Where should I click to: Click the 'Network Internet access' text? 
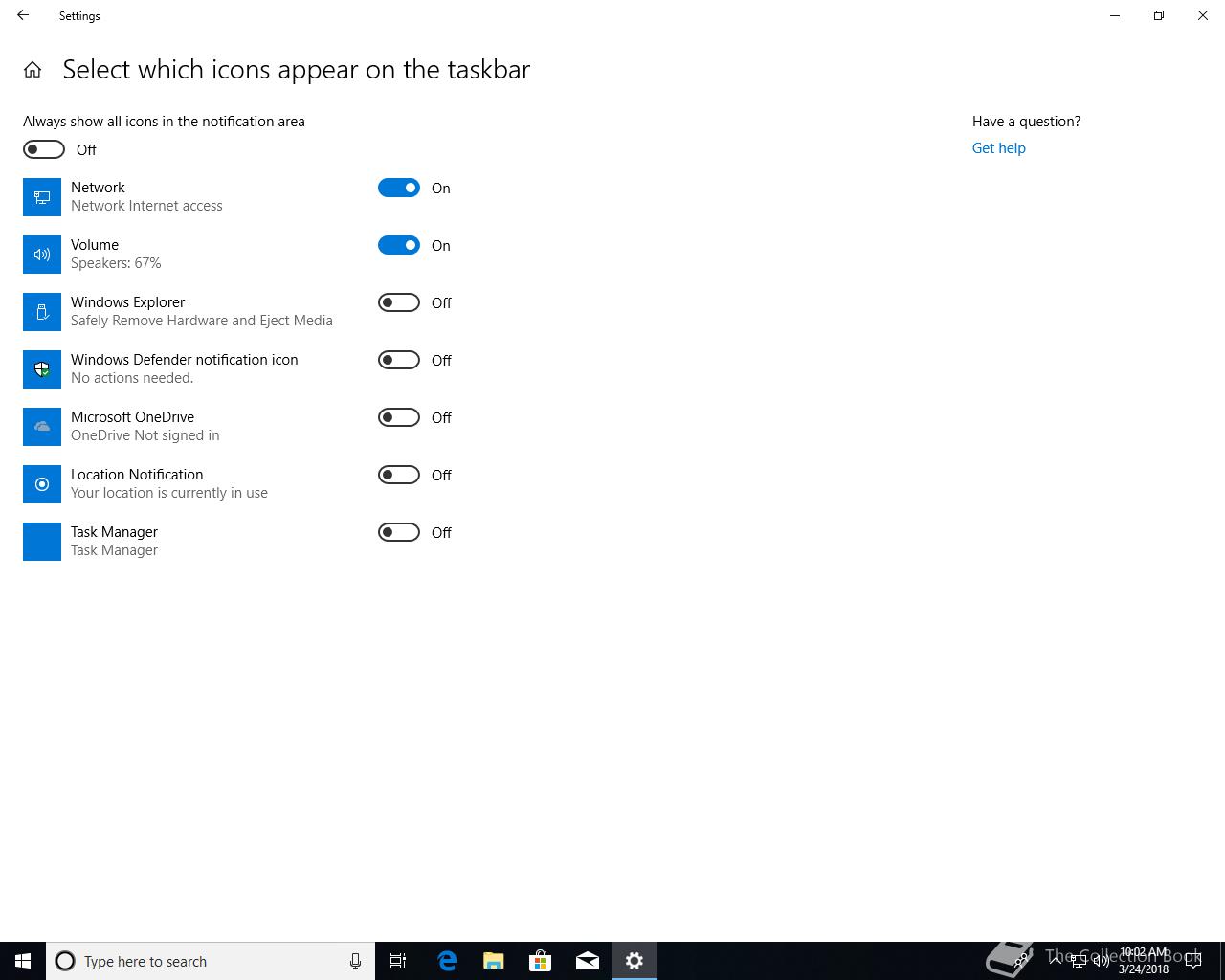tap(146, 206)
